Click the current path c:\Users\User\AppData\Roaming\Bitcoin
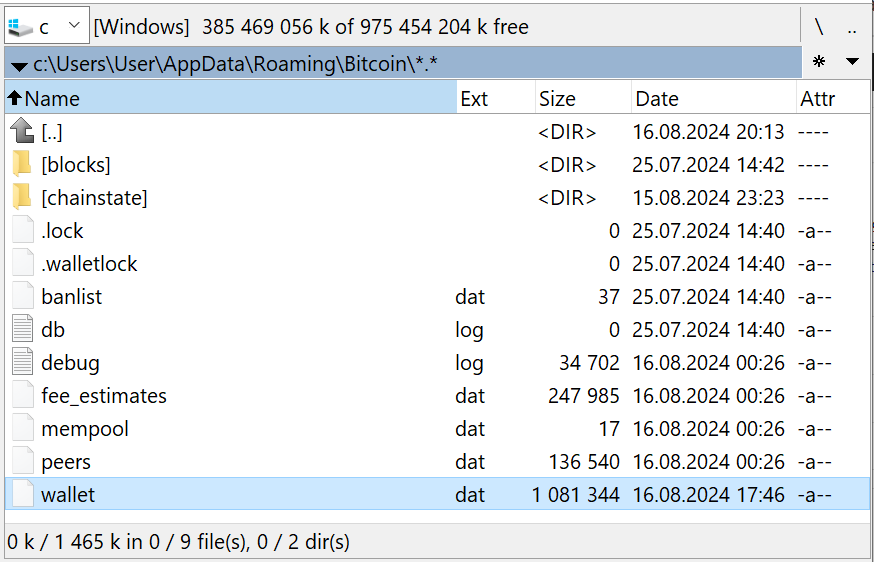874x562 pixels. click(x=235, y=64)
